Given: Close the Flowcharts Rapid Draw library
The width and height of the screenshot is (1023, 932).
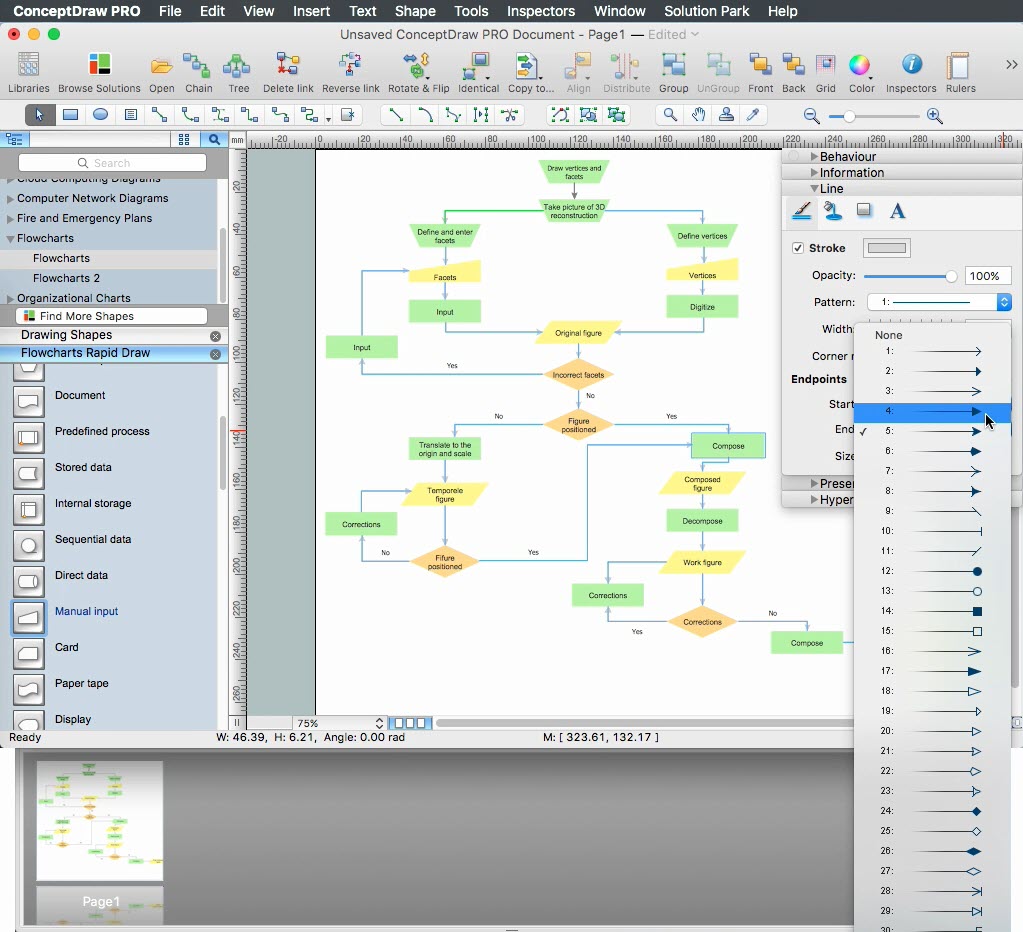Looking at the screenshot, I should pyautogui.click(x=215, y=354).
